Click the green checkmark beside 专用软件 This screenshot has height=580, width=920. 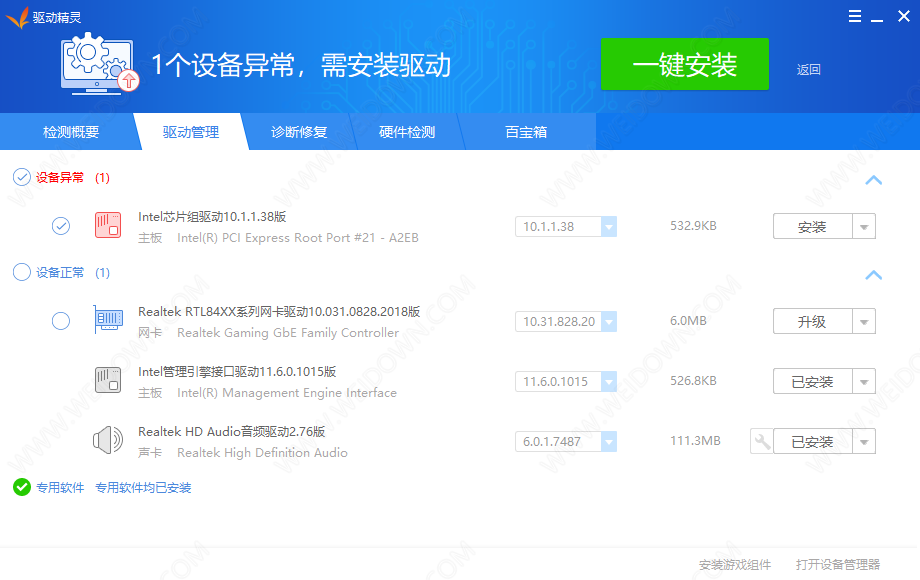[x=21, y=487]
